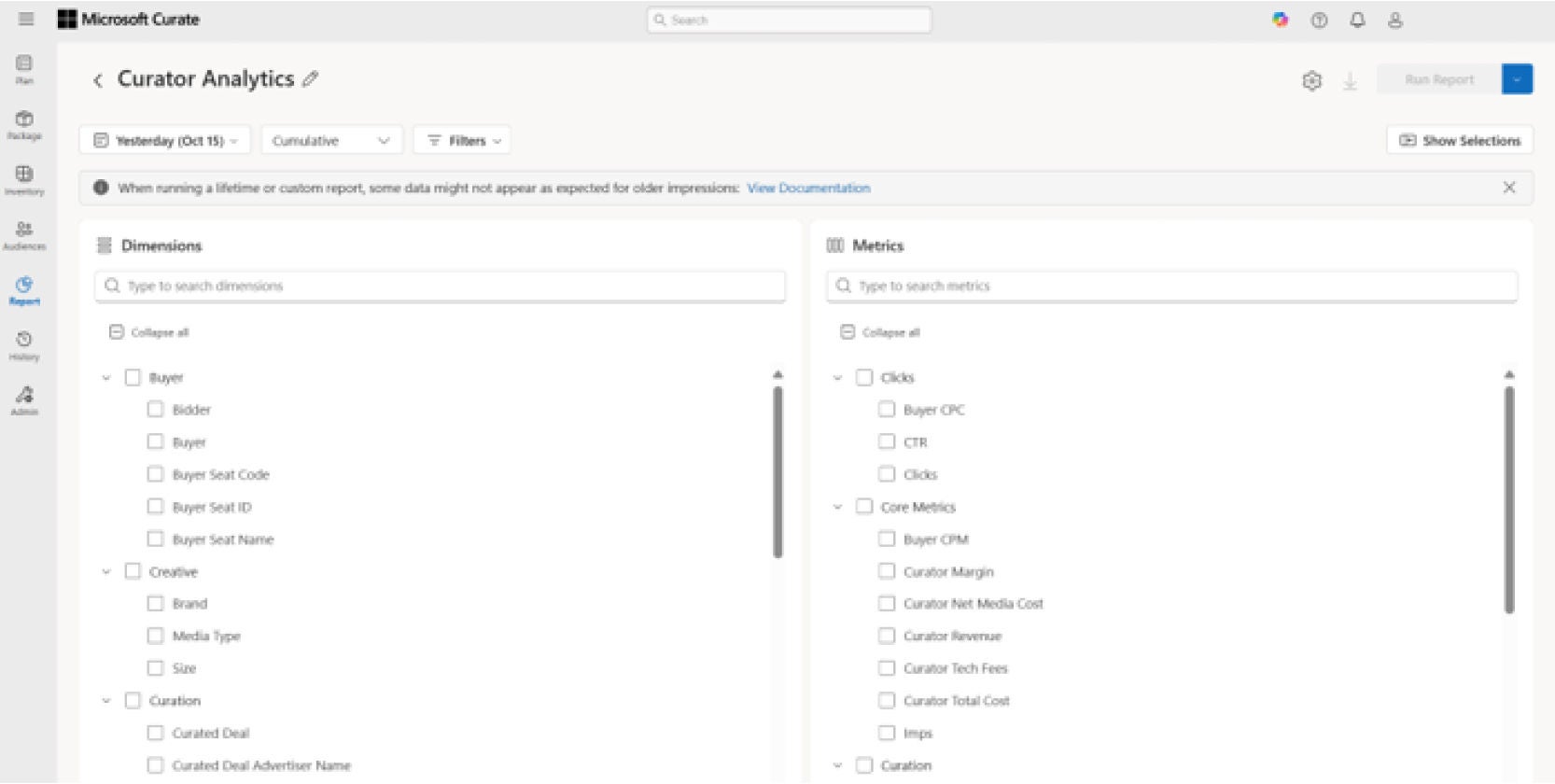The image size is (1555, 784).
Task: Click the search dimensions field
Action: [440, 286]
